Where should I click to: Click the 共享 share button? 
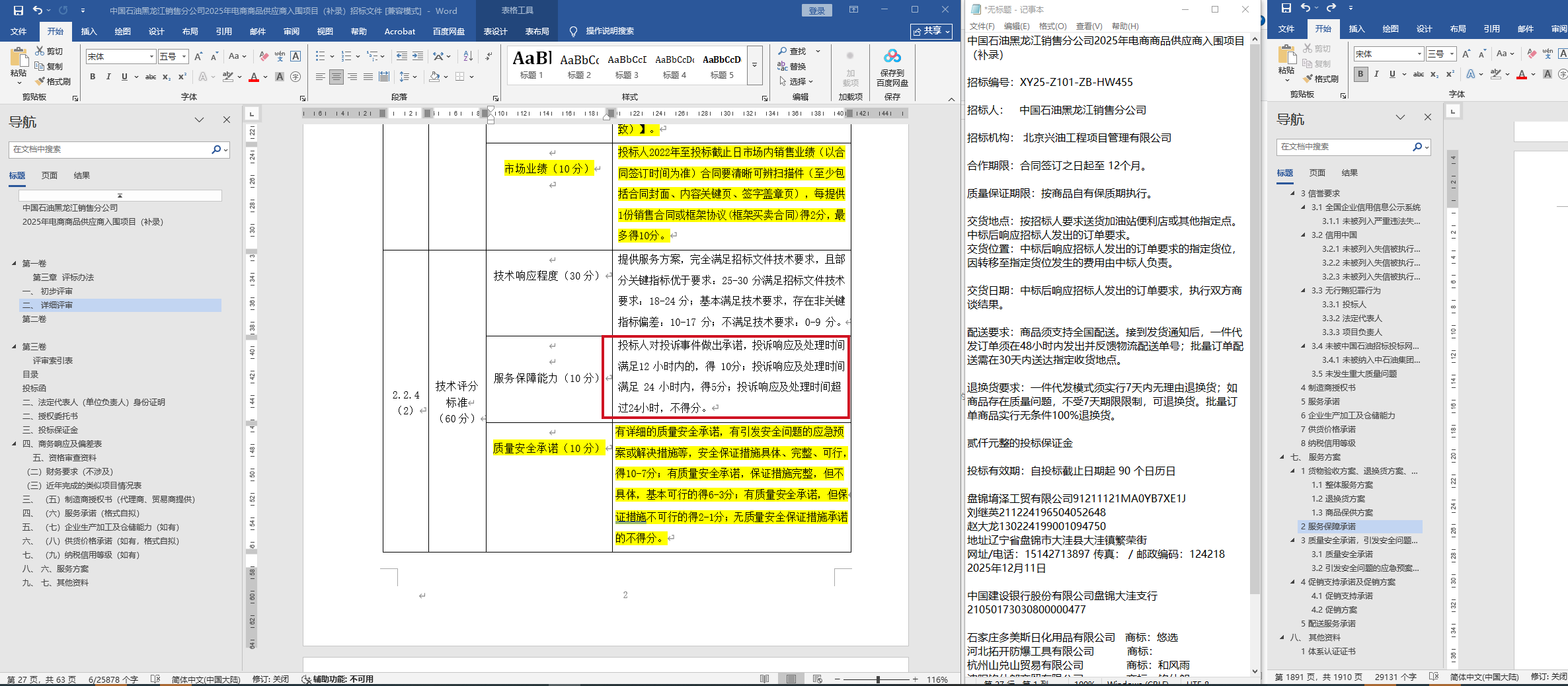click(x=931, y=31)
